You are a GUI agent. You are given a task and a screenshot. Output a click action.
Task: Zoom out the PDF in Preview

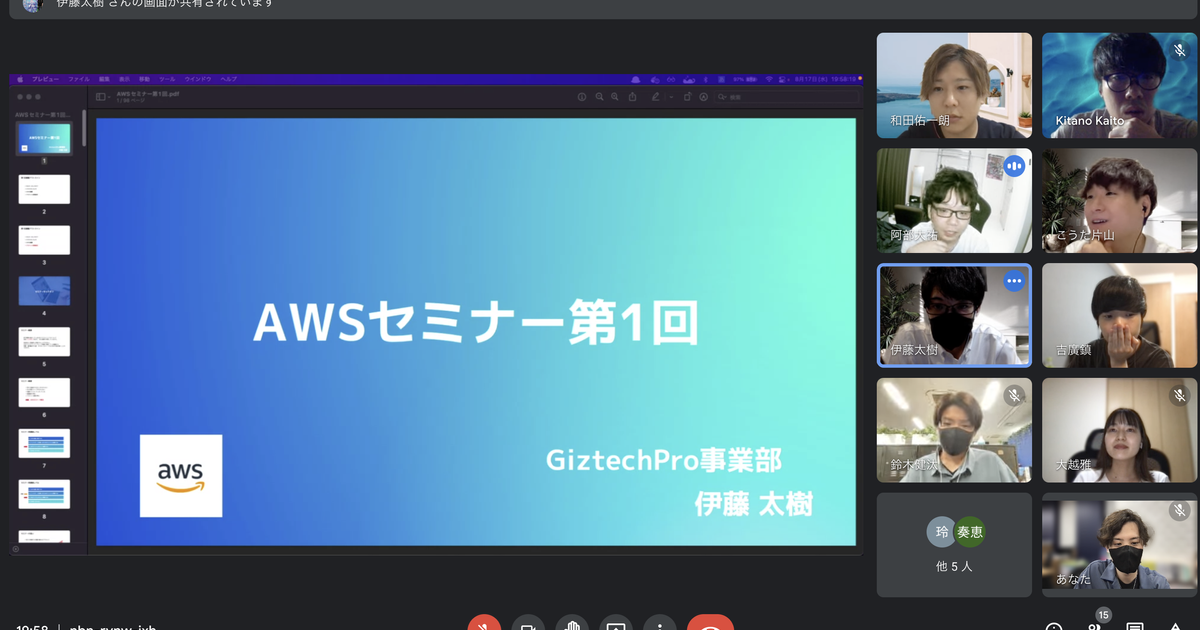(x=599, y=97)
